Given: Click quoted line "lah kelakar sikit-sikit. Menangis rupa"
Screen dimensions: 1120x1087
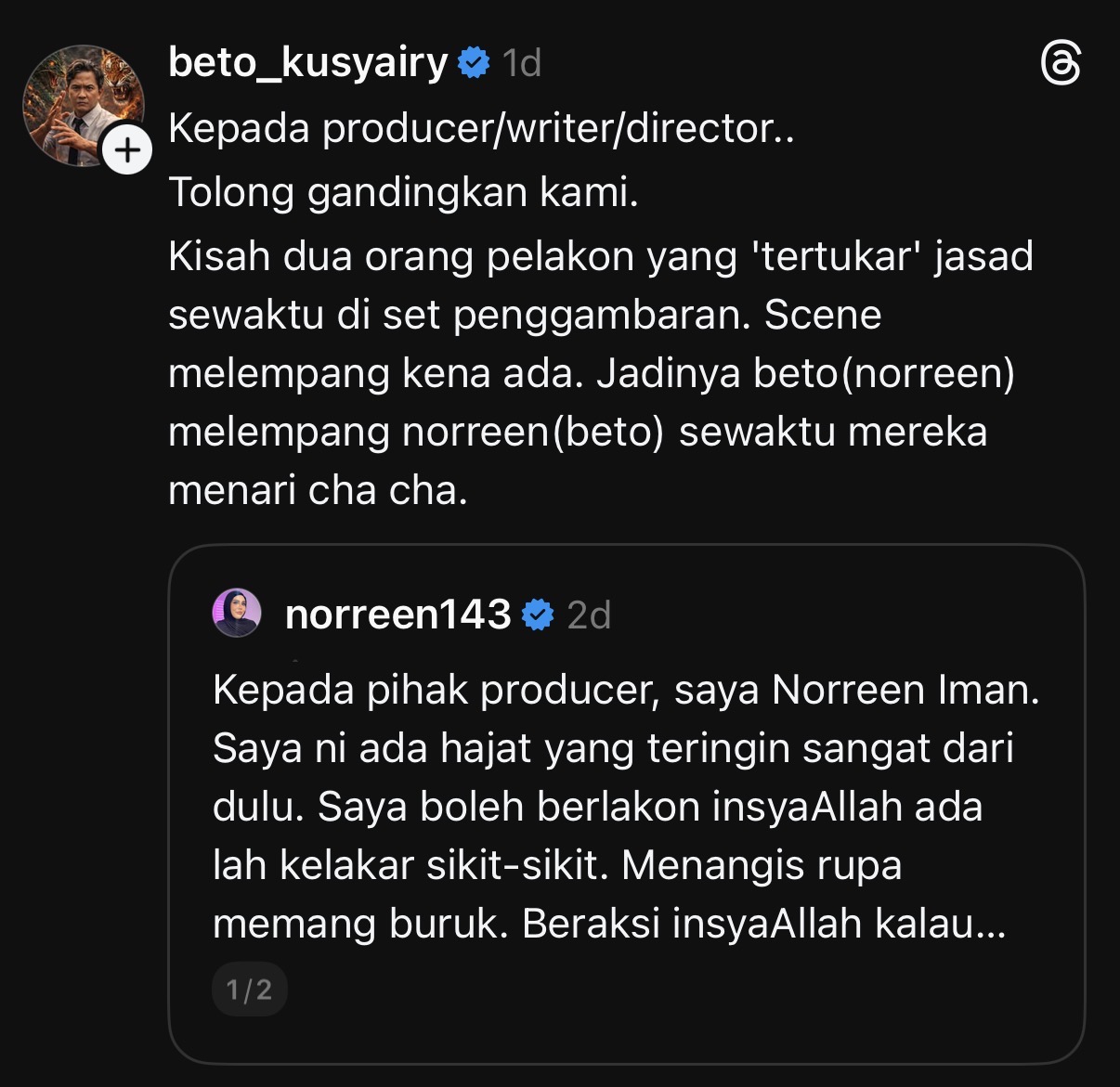Looking at the screenshot, I should pyautogui.click(x=556, y=865).
